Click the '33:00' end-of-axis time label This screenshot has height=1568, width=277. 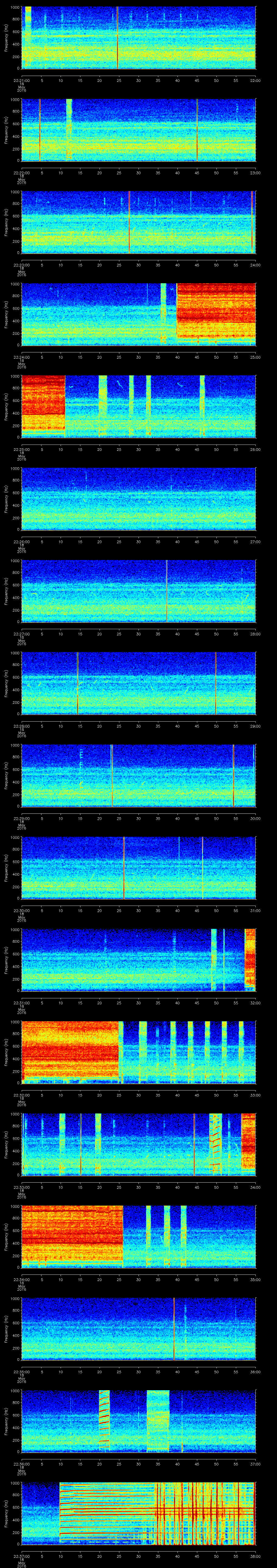255,1095
